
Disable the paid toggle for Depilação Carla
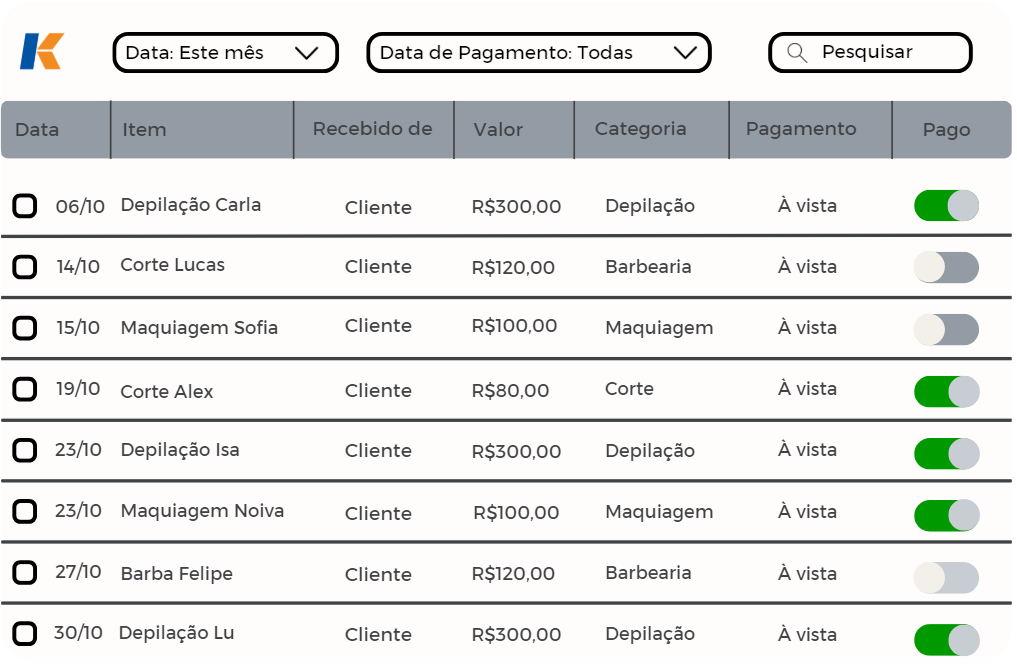[x=946, y=206]
